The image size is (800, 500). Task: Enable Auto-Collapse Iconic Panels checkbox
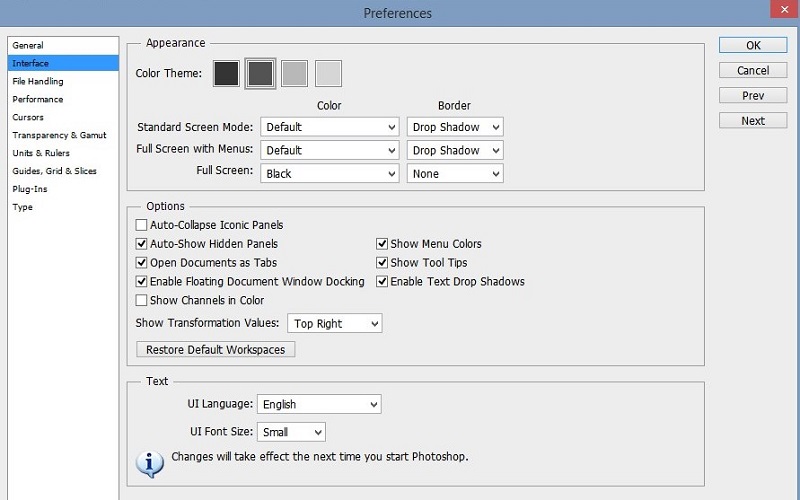click(x=142, y=225)
